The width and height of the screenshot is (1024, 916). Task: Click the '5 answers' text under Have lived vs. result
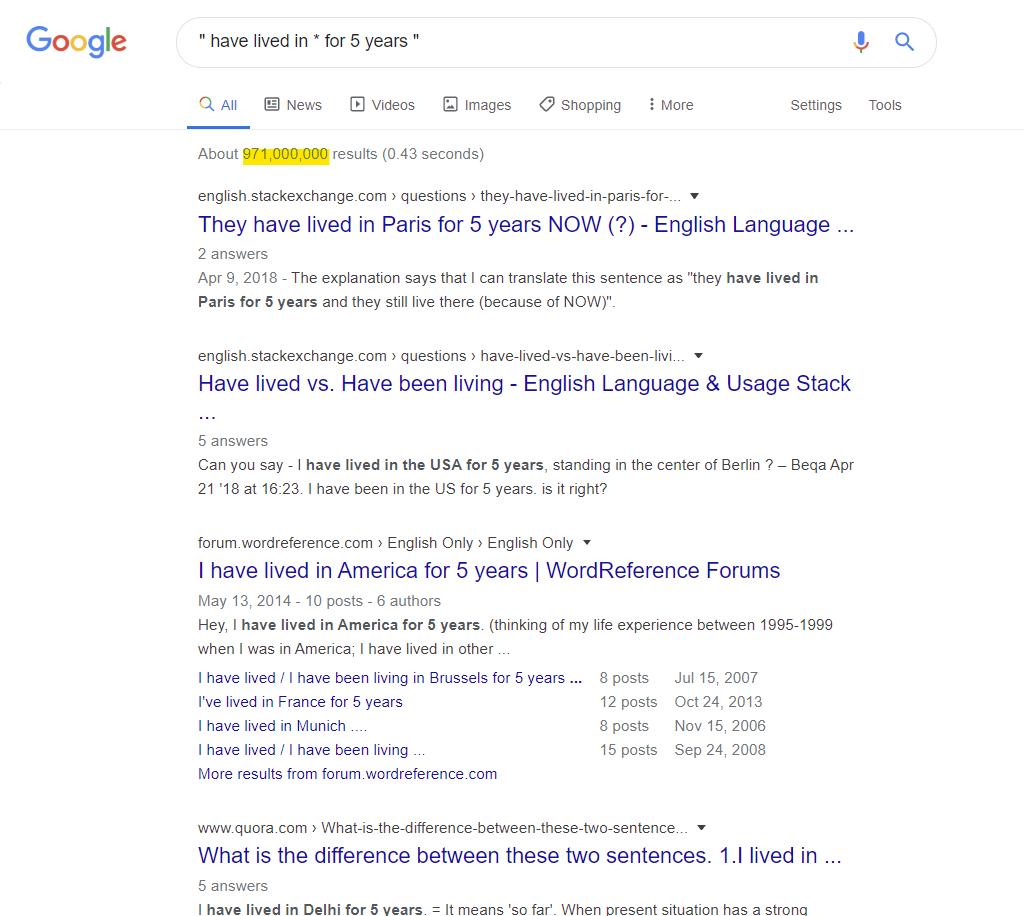point(232,441)
